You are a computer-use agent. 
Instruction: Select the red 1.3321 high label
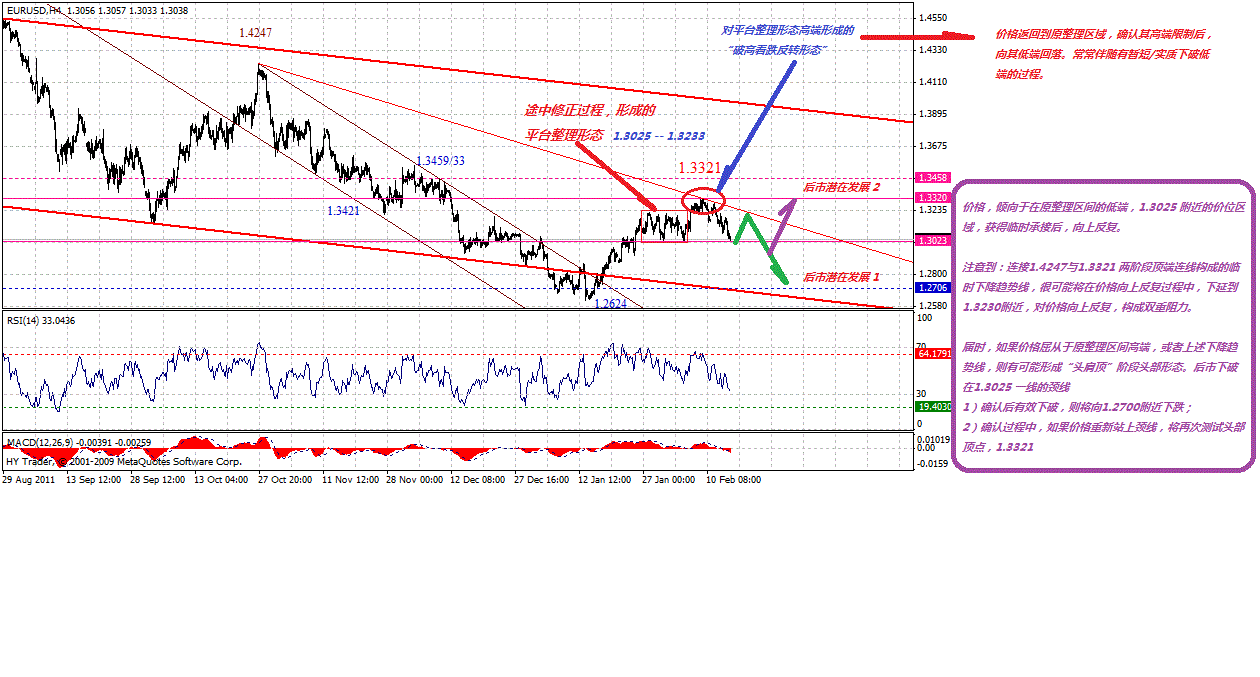pyautogui.click(x=700, y=169)
